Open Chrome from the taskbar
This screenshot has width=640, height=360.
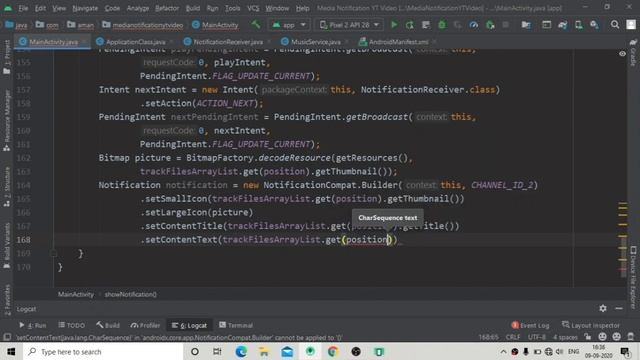(x=333, y=351)
